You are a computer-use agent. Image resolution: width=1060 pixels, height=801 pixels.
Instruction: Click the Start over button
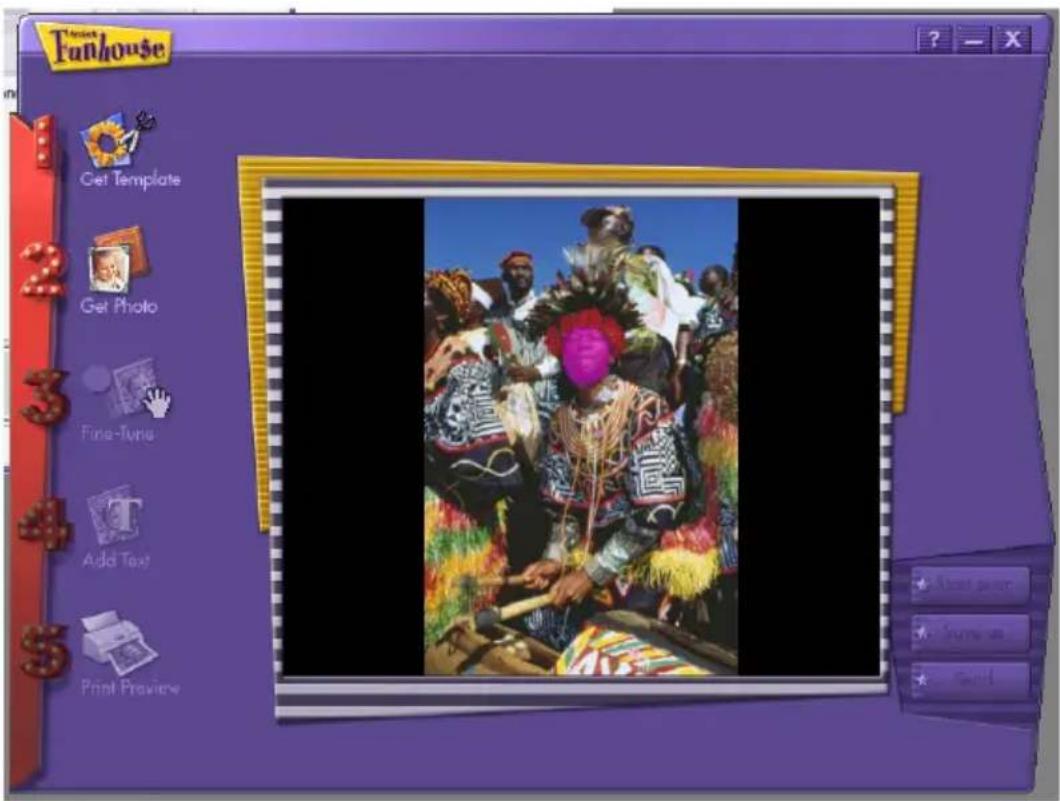tap(969, 585)
